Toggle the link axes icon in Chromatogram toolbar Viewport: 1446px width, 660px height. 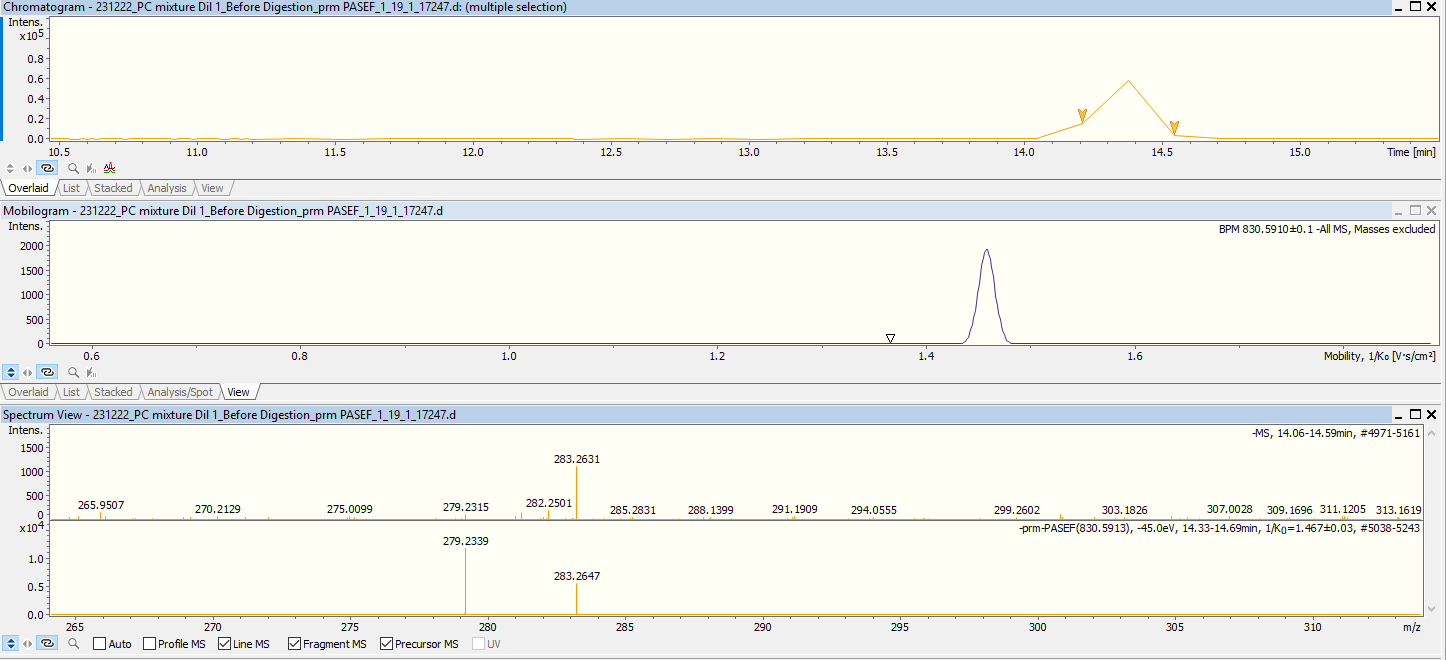pyautogui.click(x=46, y=168)
